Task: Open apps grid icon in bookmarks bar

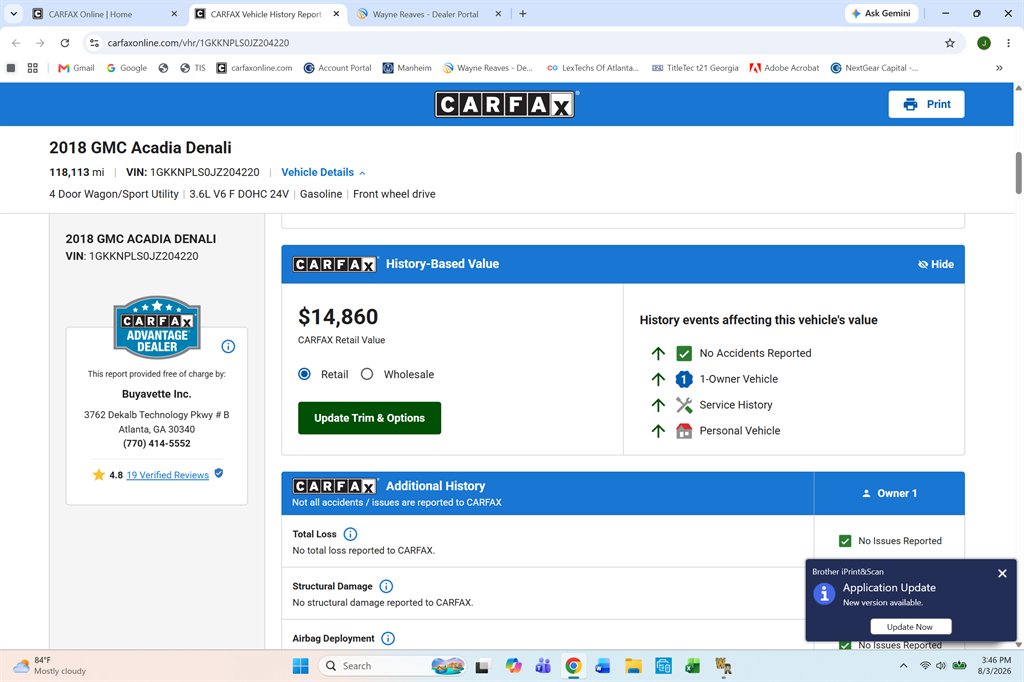Action: coord(33,68)
